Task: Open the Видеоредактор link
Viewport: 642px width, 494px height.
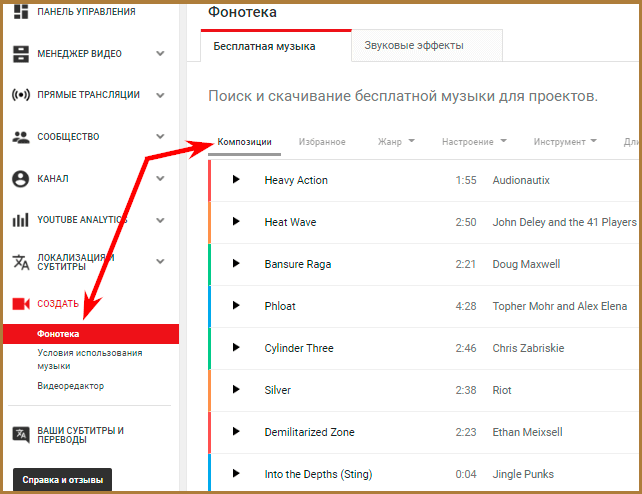Action: [71, 386]
